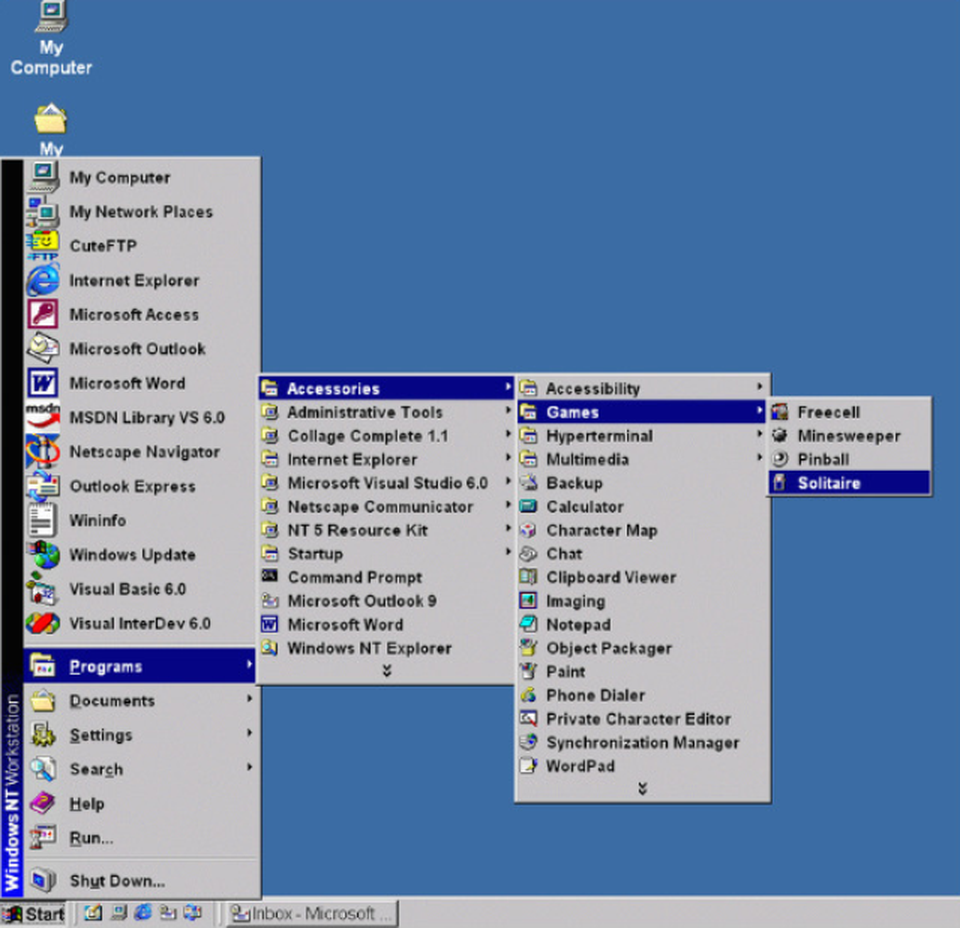960x928 pixels.
Task: Select My Network Places in Start menu
Action: click(x=141, y=211)
